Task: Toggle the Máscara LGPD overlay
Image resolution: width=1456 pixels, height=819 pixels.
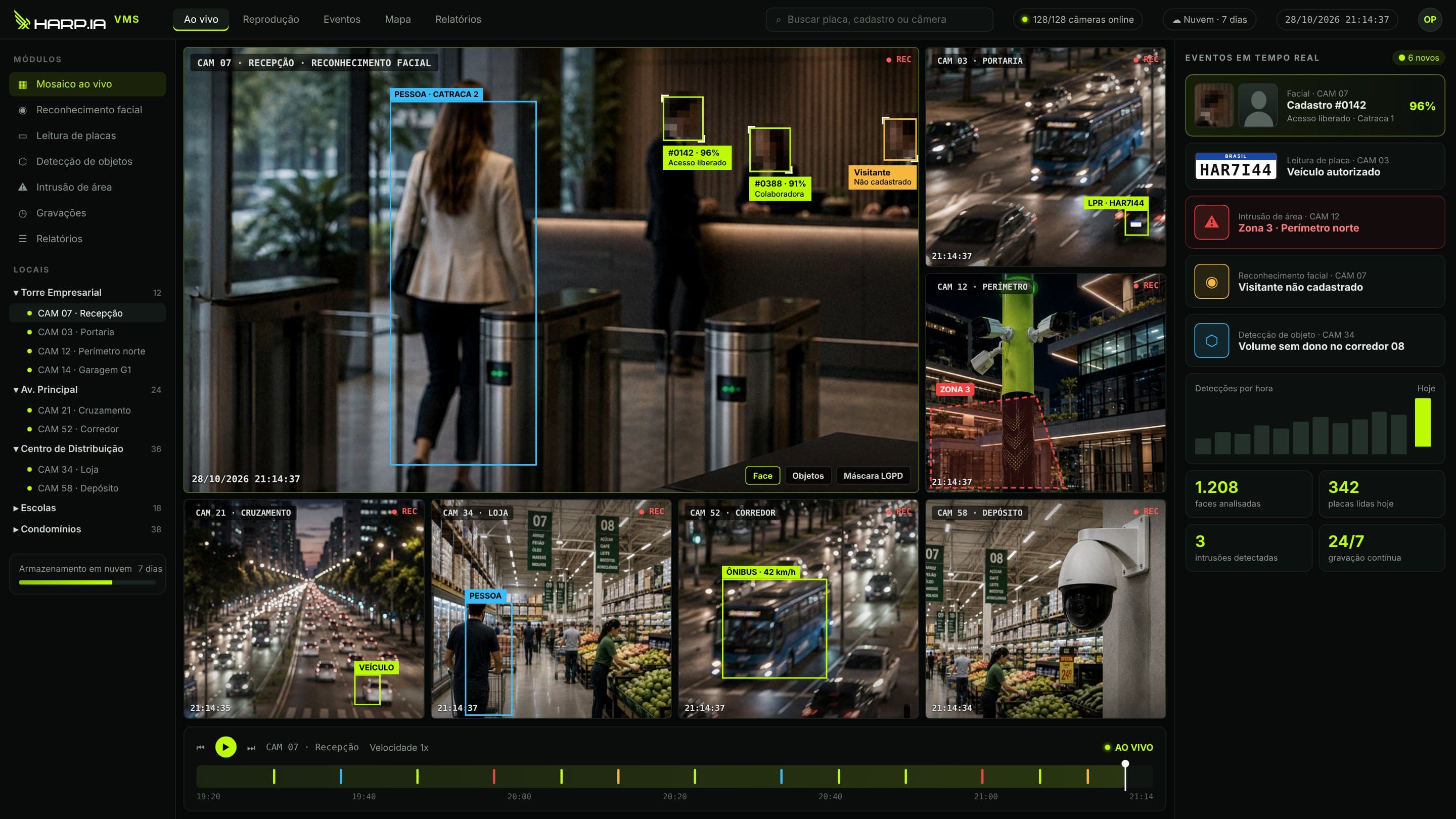Action: (873, 476)
